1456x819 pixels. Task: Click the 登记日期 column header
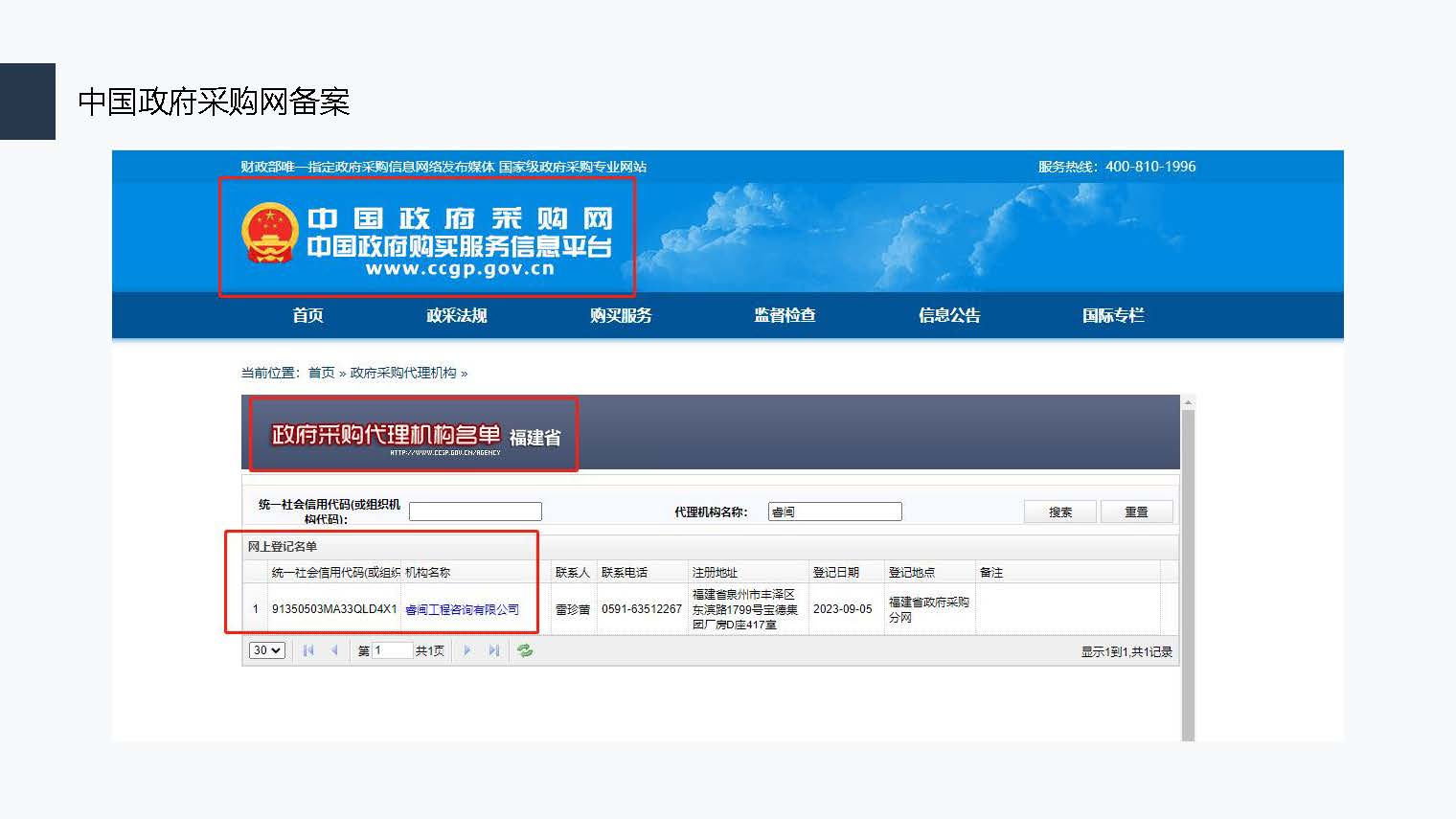(x=846, y=572)
